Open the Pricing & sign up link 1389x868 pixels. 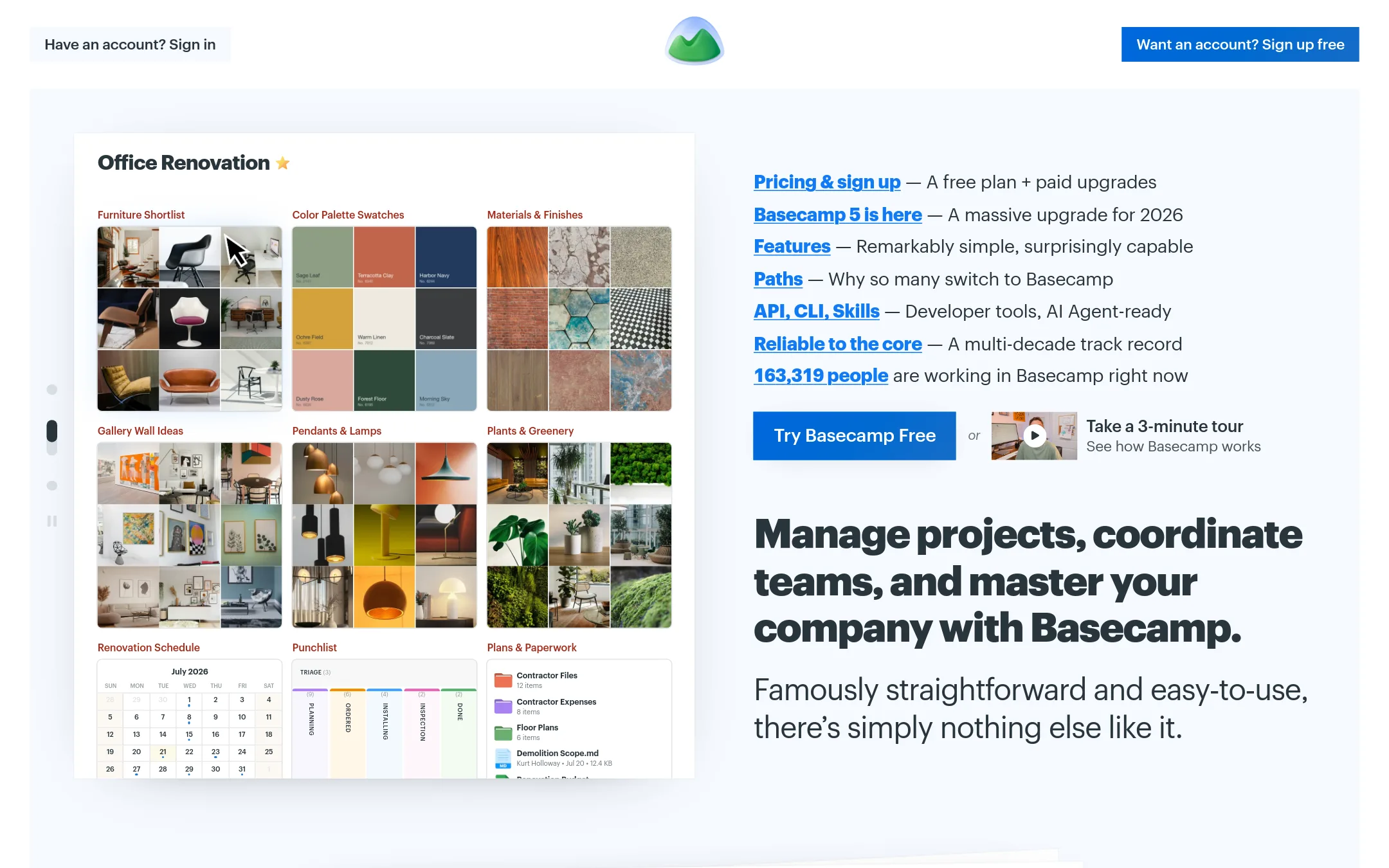click(827, 182)
